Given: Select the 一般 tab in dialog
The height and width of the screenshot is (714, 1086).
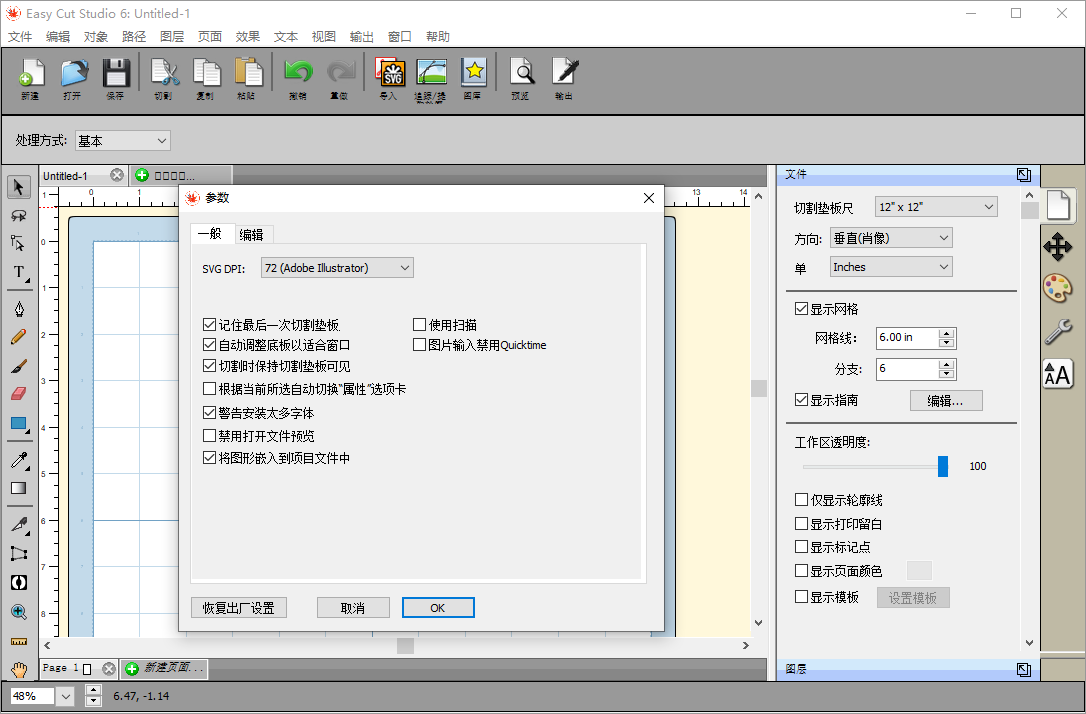Looking at the screenshot, I should (209, 233).
